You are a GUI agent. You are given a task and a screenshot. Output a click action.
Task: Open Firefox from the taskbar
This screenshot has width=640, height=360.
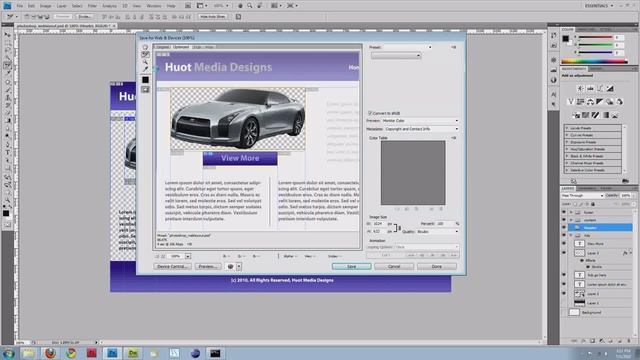point(51,353)
